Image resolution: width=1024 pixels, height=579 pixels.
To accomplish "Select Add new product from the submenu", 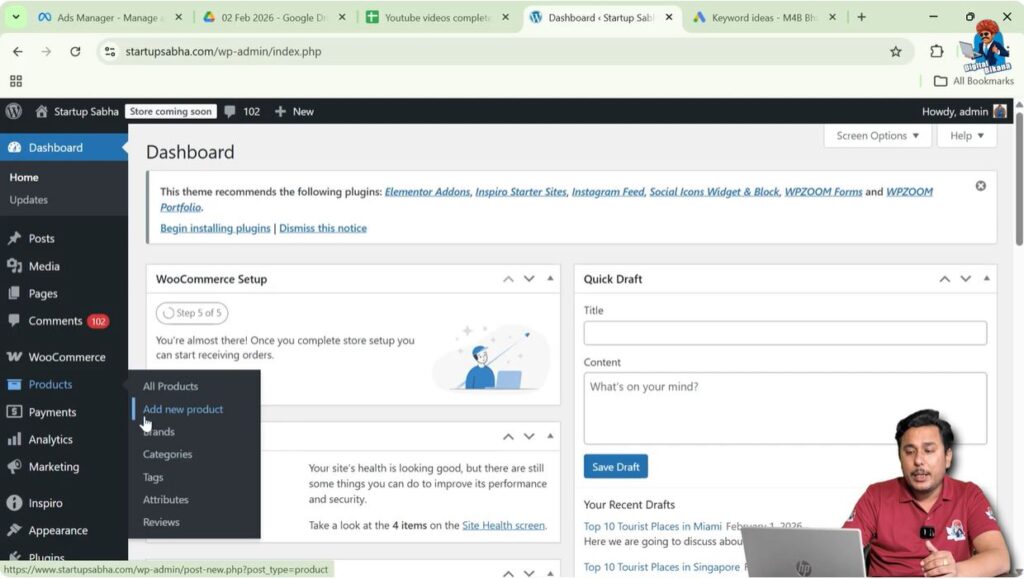I will (x=182, y=409).
